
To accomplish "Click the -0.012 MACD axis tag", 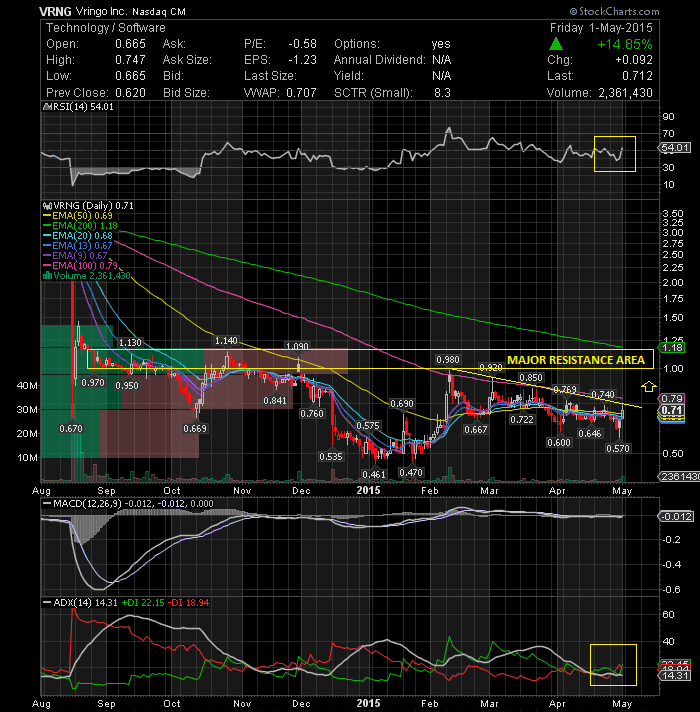I will pyautogui.click(x=676, y=516).
